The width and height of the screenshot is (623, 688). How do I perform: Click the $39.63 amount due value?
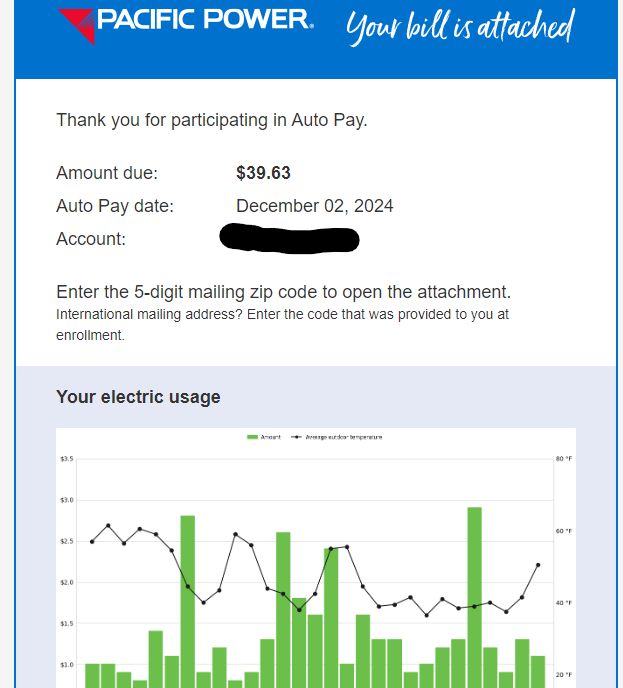(263, 173)
